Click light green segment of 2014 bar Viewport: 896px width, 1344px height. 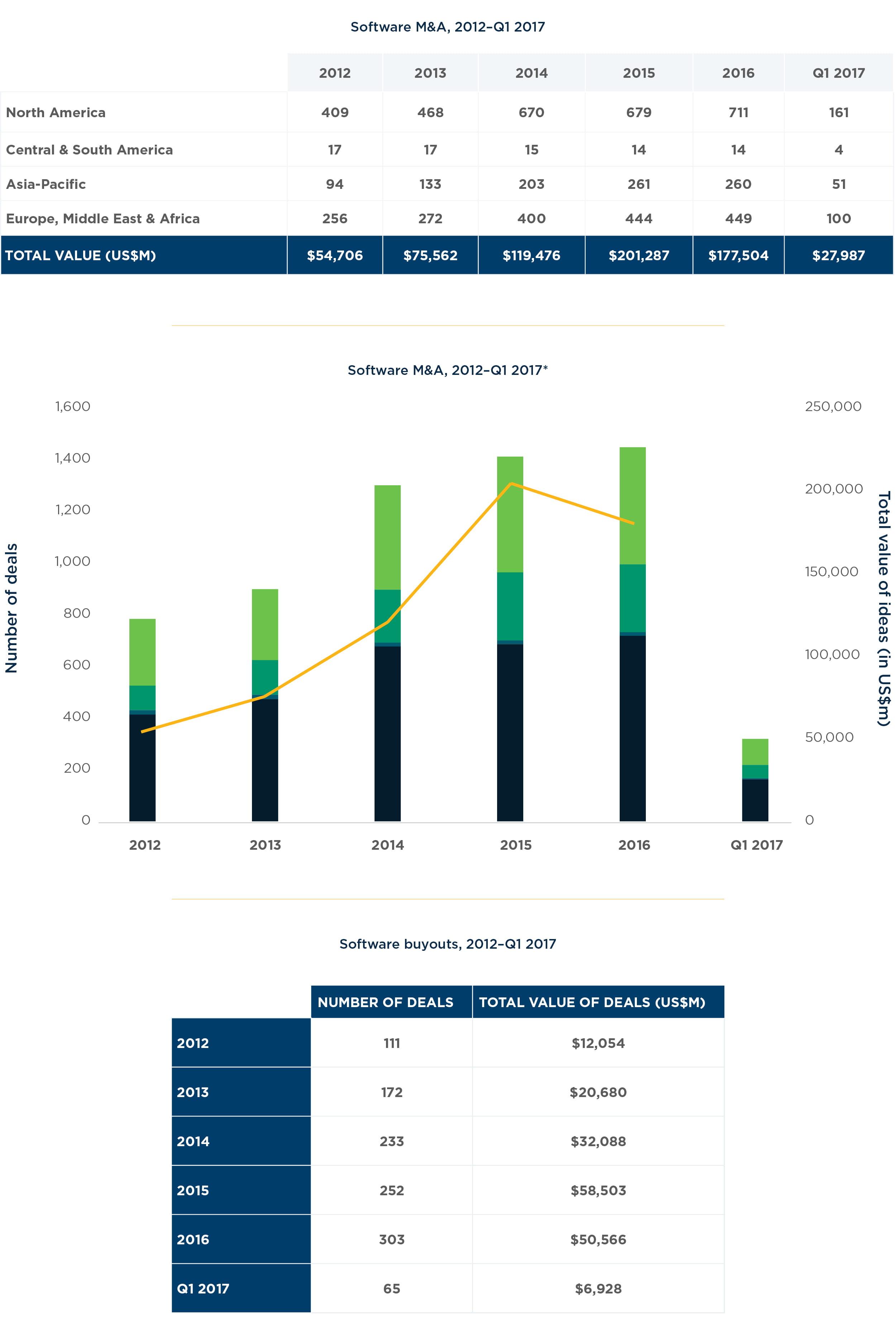tap(387, 537)
